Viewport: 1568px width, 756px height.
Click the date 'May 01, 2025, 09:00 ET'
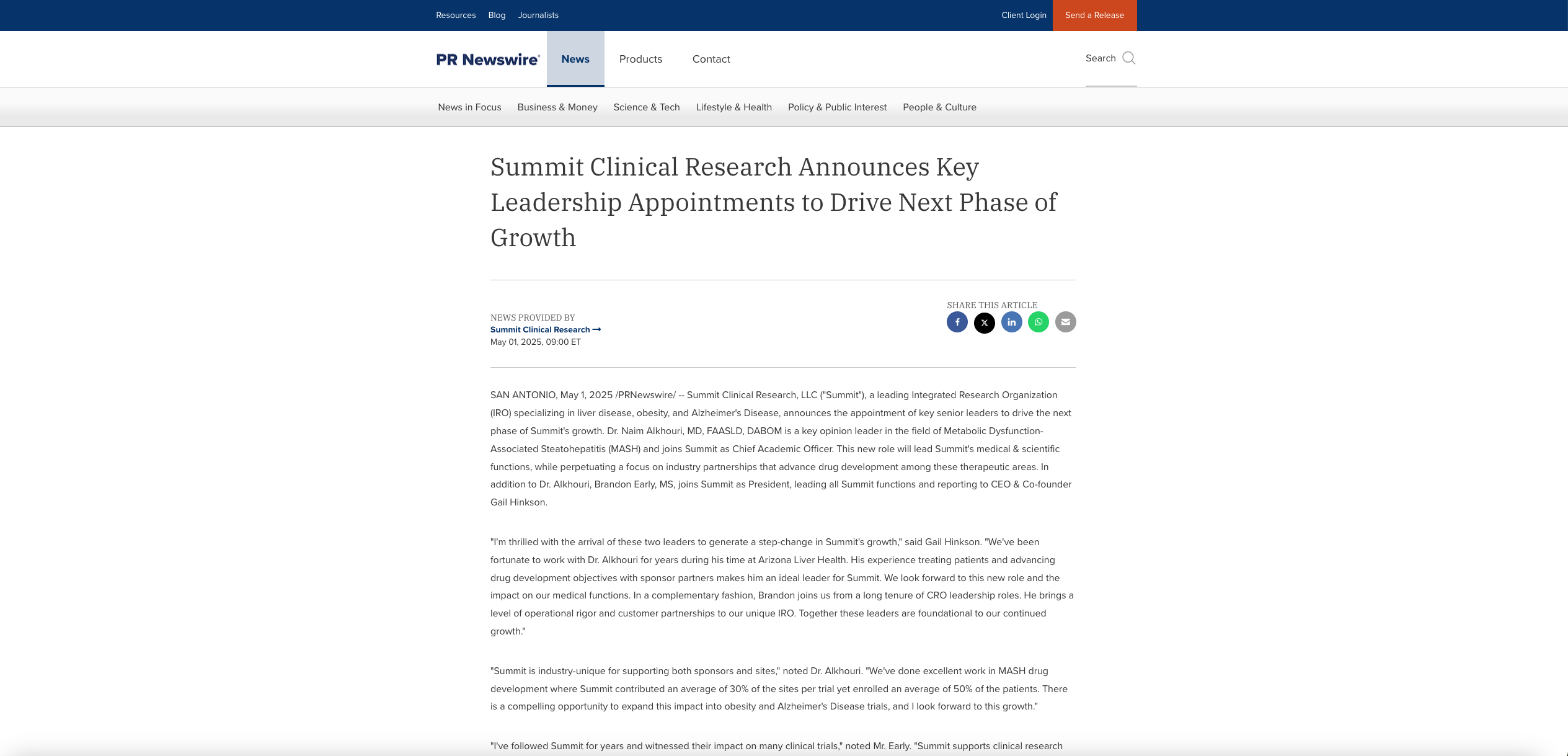(536, 342)
